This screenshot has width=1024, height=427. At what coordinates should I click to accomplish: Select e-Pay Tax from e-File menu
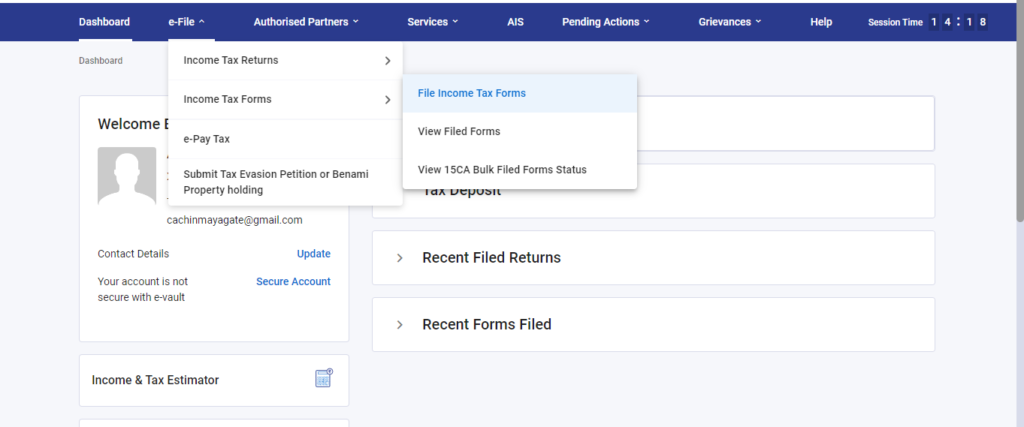(207, 139)
